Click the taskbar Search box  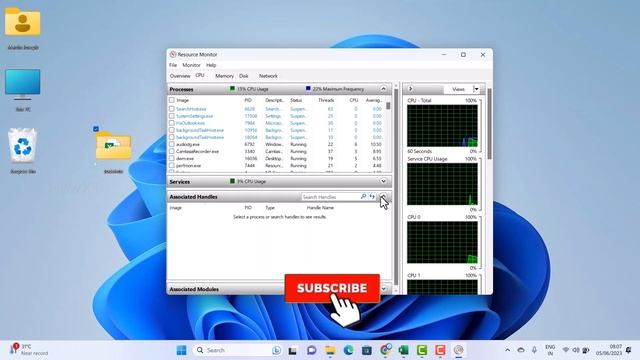pyautogui.click(x=238, y=350)
